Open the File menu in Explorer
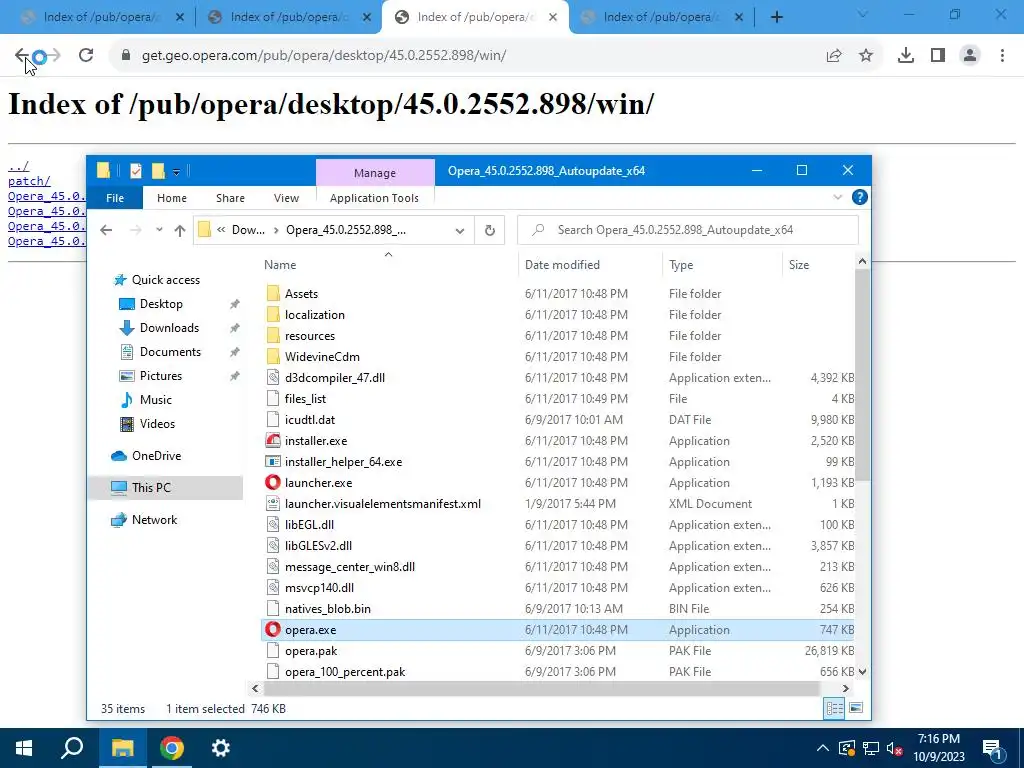Screen dimensions: 1024x768 coord(115,198)
